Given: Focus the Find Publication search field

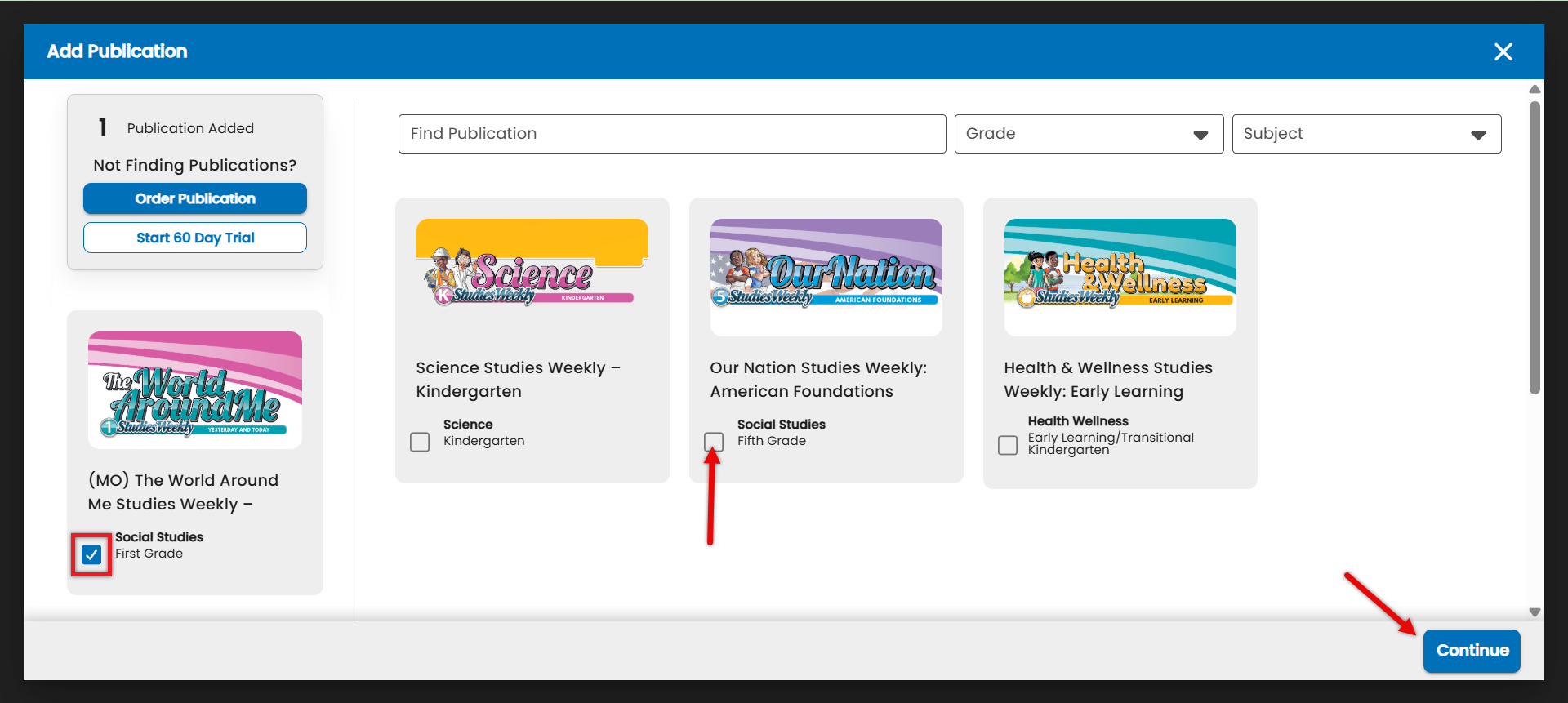Looking at the screenshot, I should [672, 134].
